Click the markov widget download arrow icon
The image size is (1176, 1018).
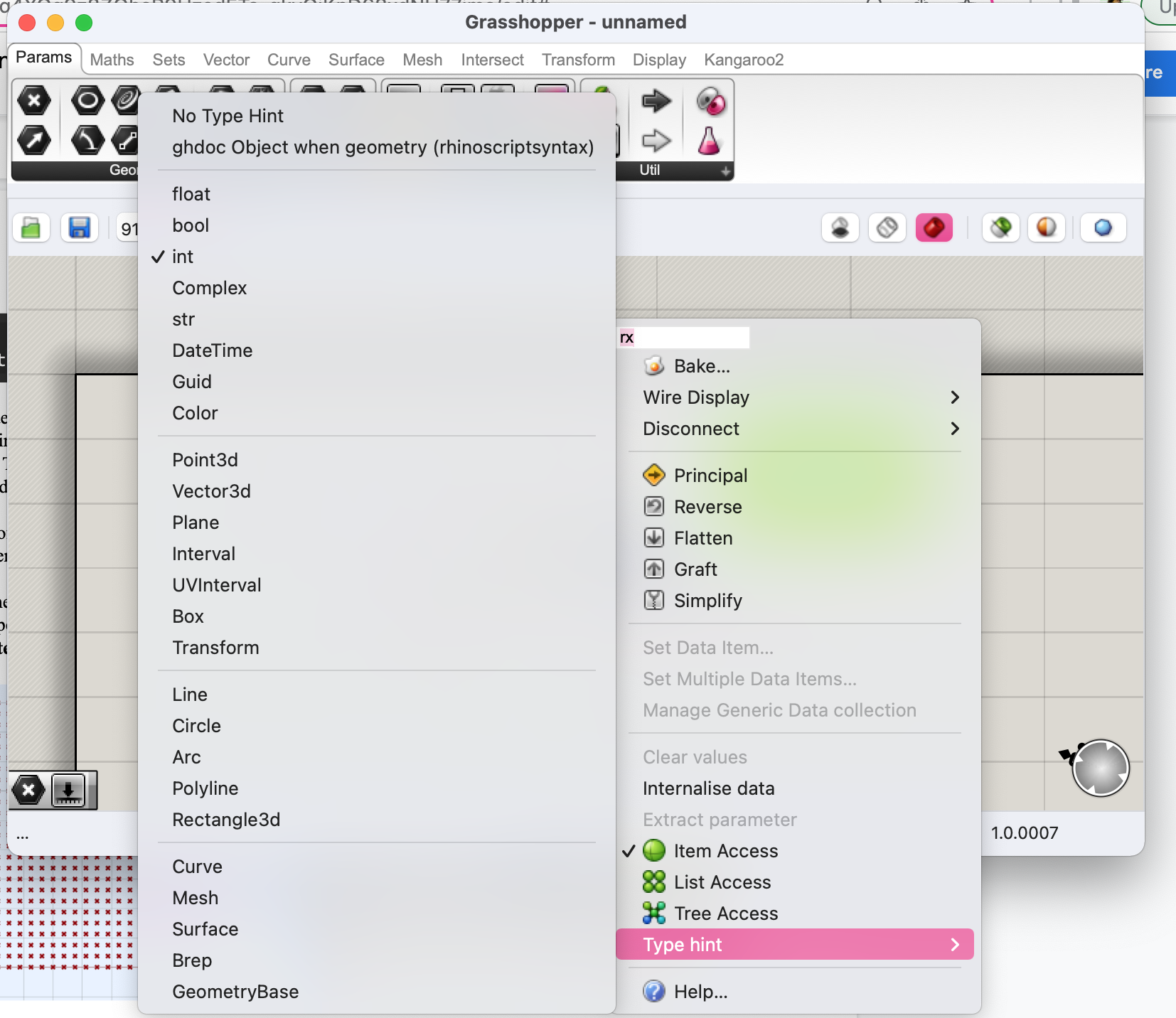point(68,791)
